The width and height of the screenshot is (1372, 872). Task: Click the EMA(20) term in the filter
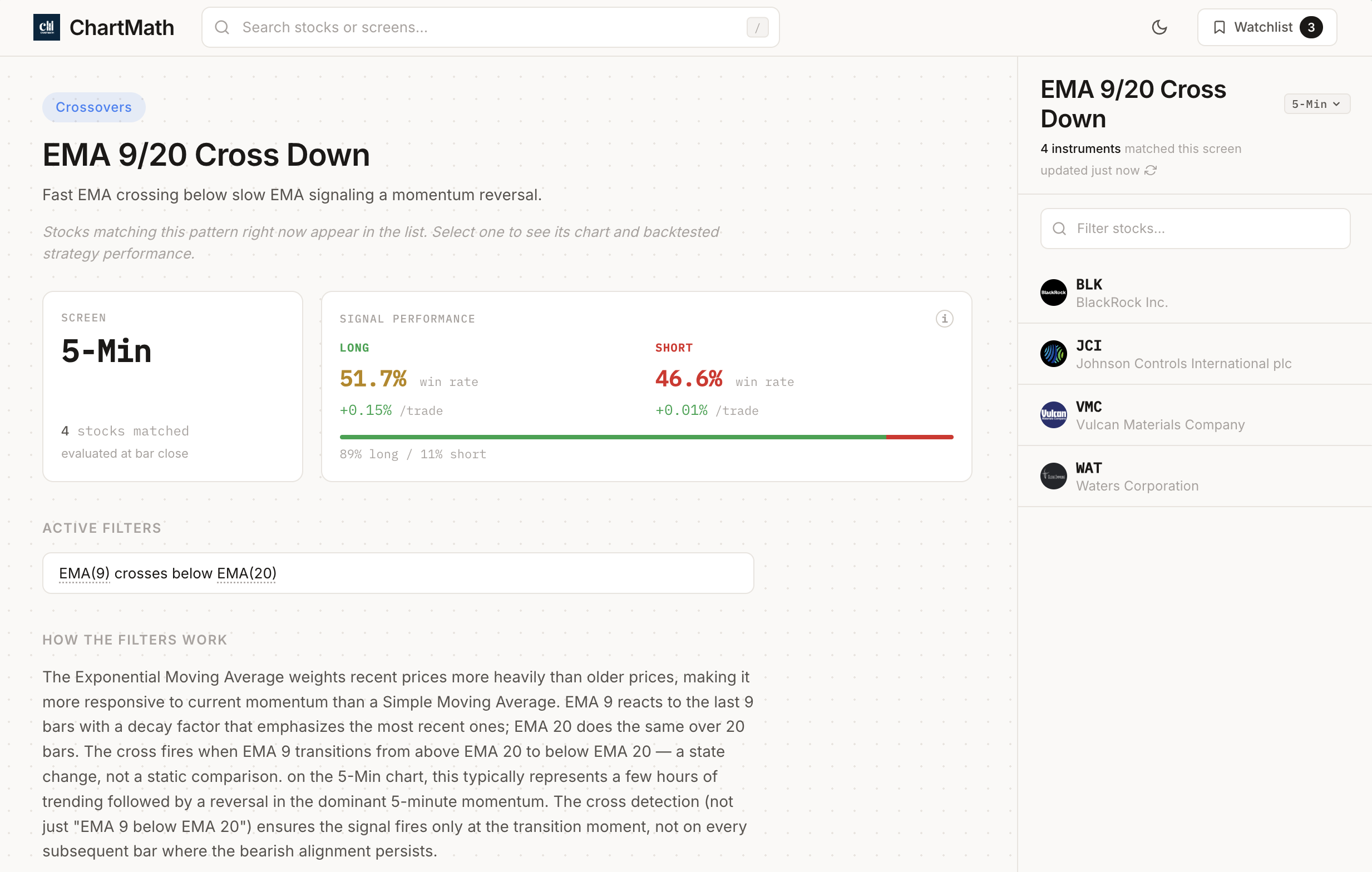pos(246,573)
